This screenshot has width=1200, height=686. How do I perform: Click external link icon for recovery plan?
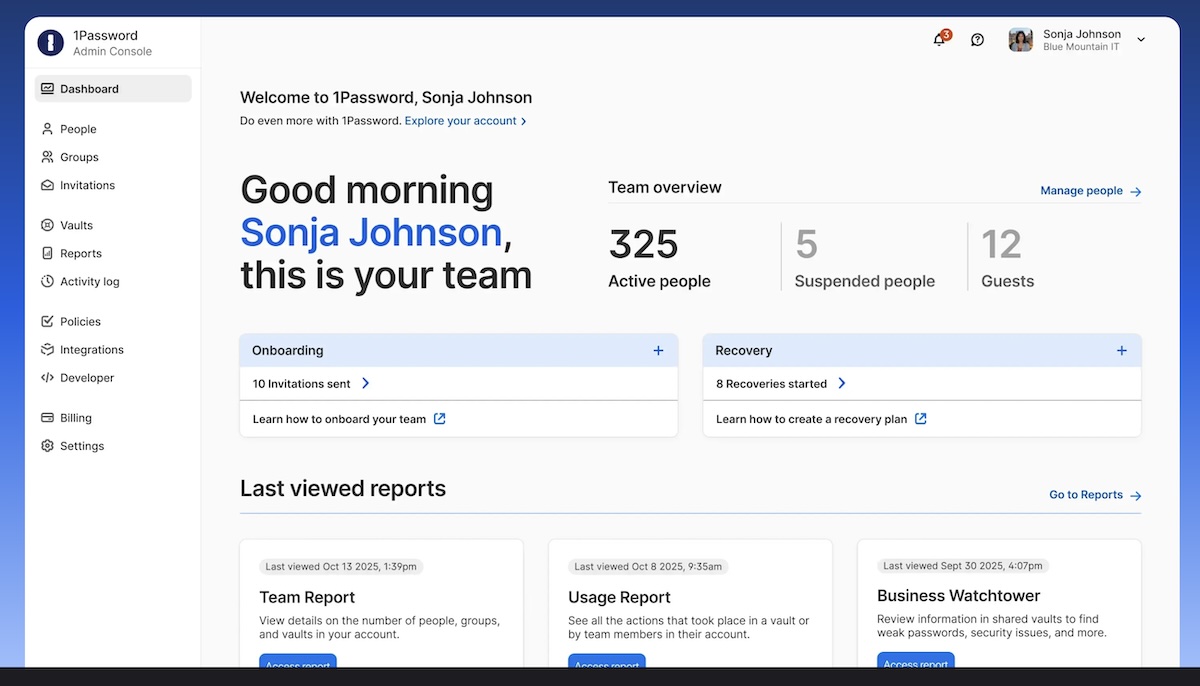click(921, 419)
